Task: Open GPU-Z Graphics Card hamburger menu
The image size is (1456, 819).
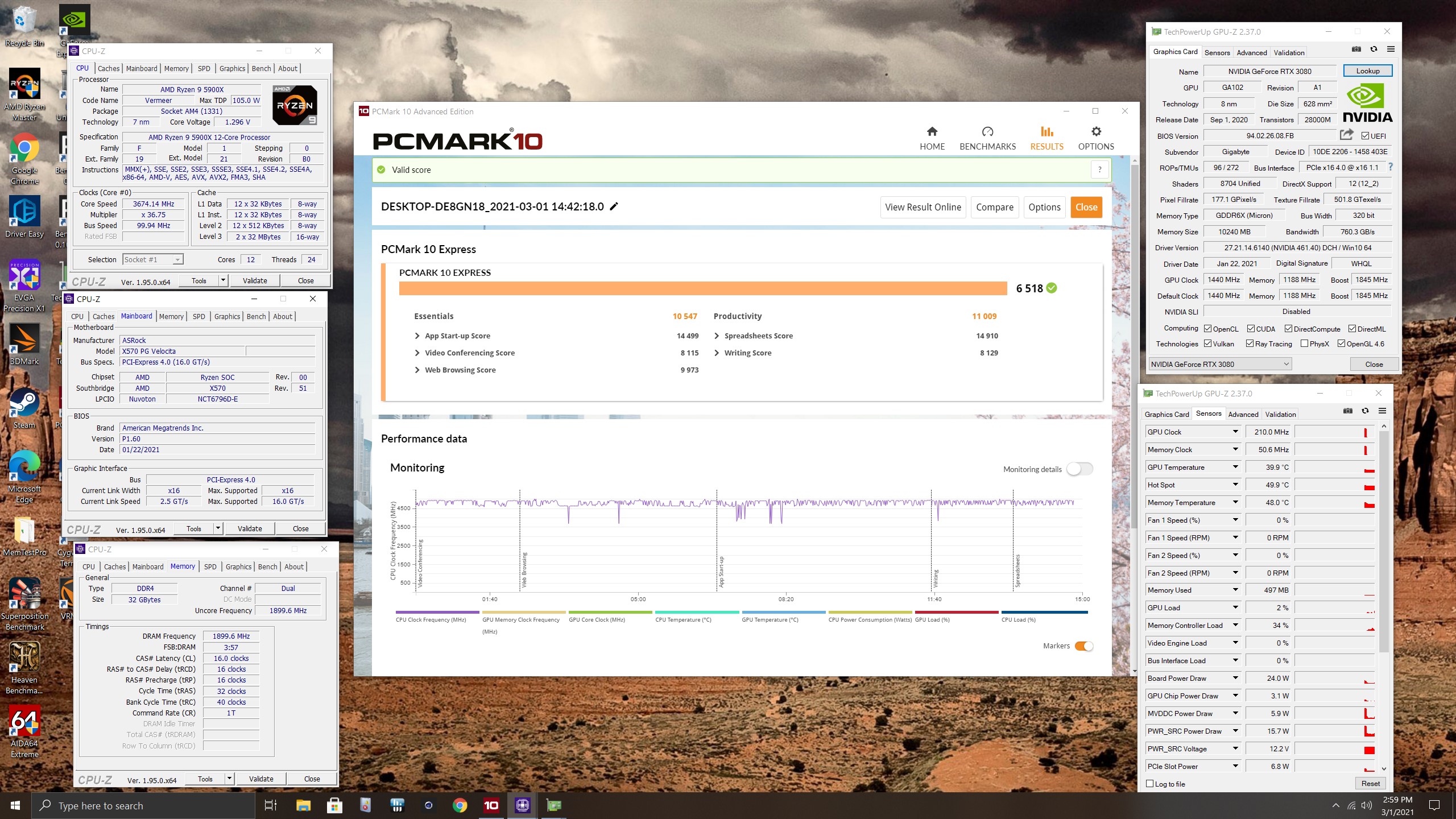Action: pyautogui.click(x=1391, y=49)
